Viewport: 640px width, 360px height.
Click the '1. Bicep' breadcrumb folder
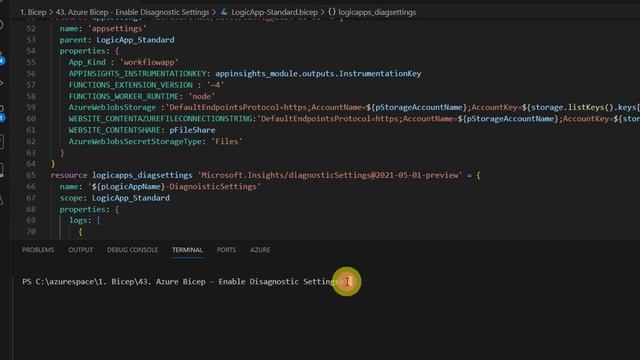point(33,12)
